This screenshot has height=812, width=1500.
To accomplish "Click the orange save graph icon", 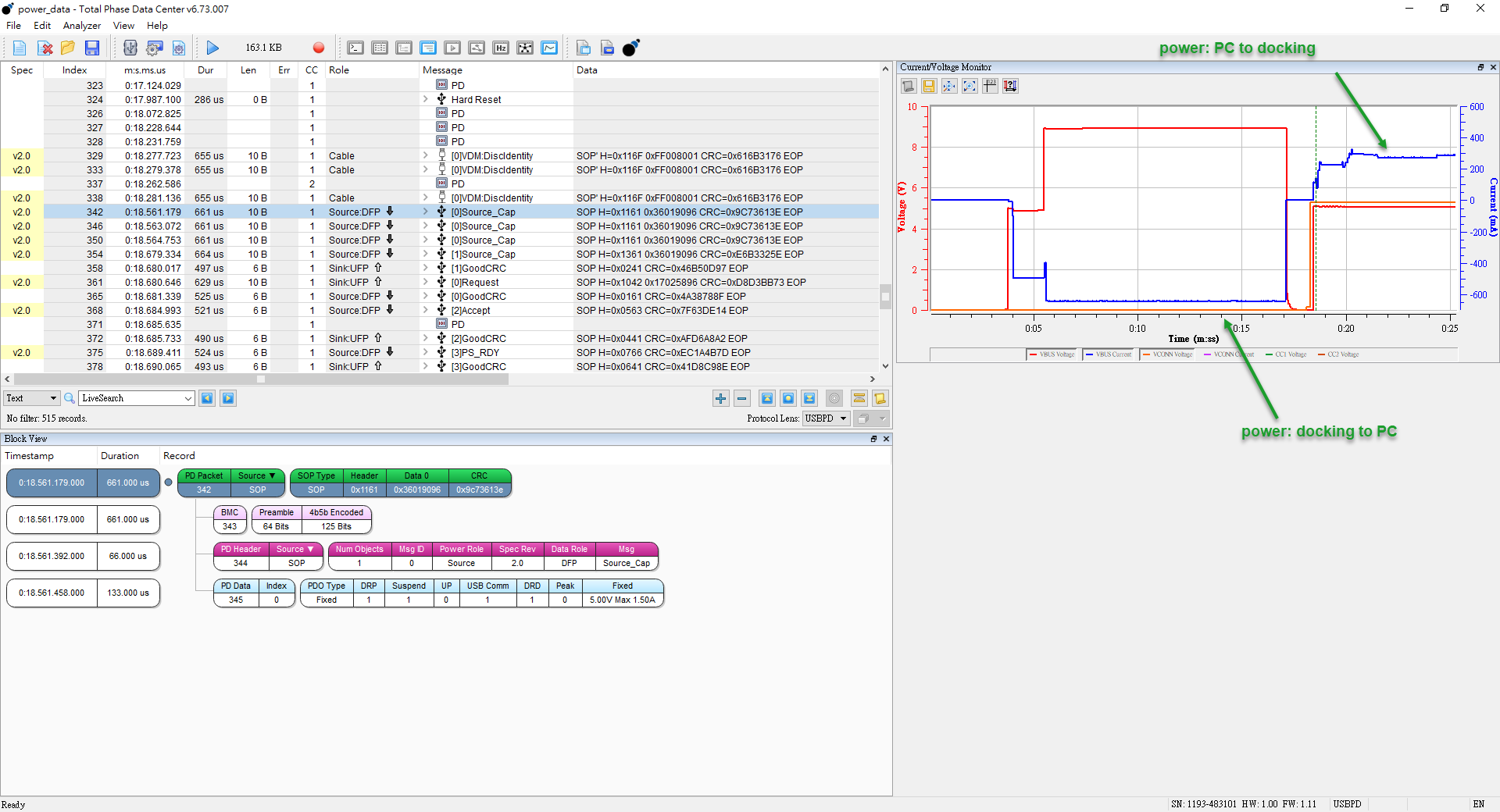I will pyautogui.click(x=929, y=86).
